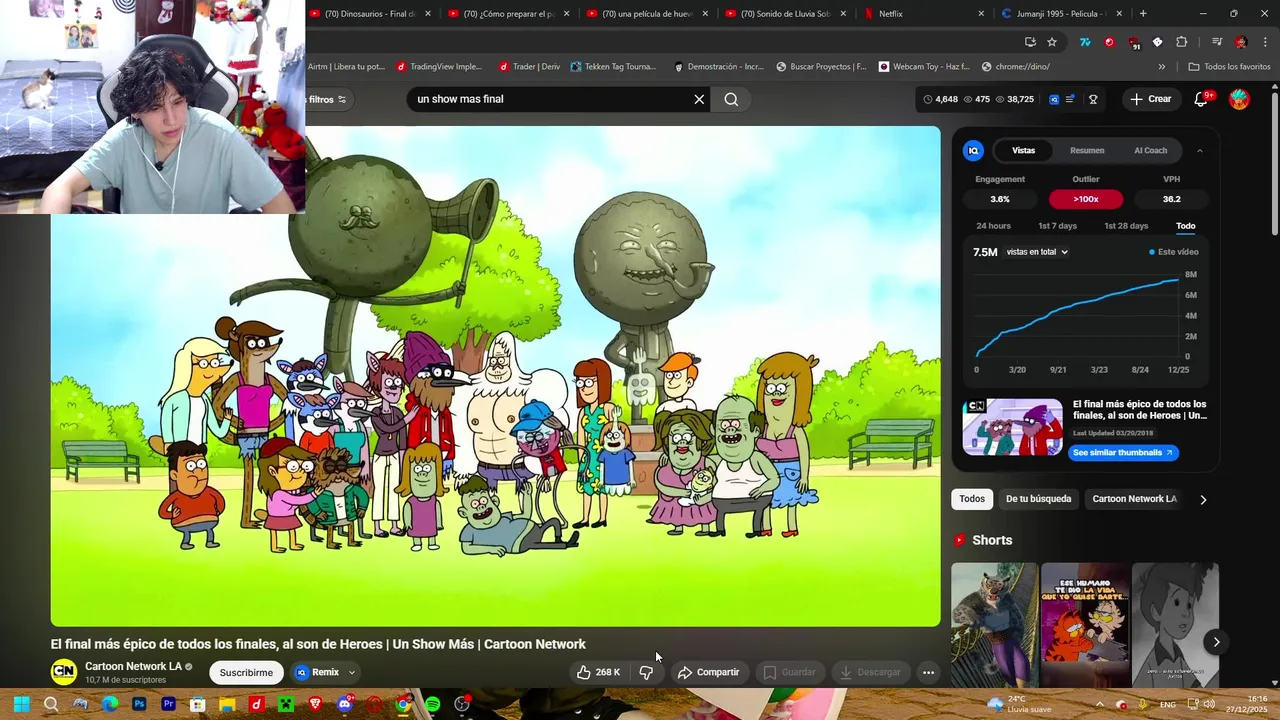Open the YouTube account avatar menu
The width and height of the screenshot is (1280, 720).
pos(1239,99)
